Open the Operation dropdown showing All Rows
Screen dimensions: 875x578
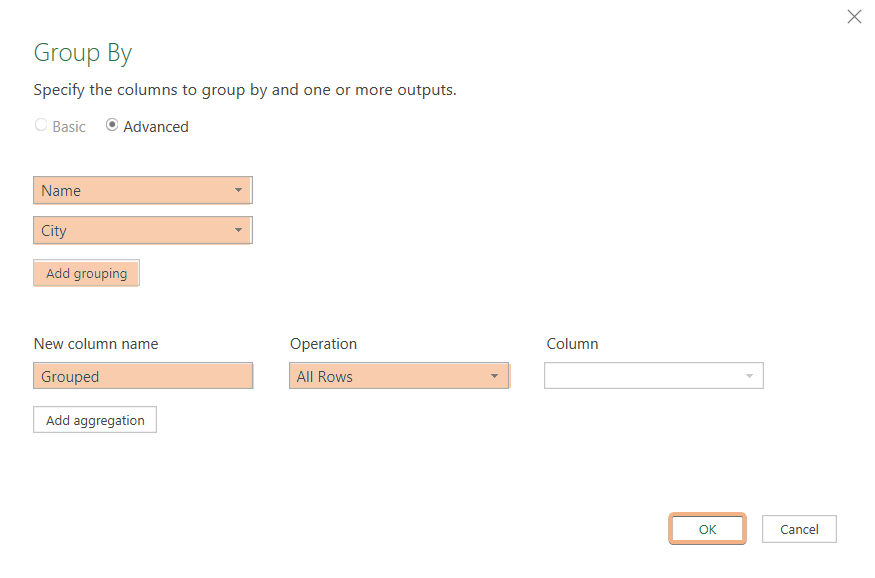pyautogui.click(x=400, y=376)
